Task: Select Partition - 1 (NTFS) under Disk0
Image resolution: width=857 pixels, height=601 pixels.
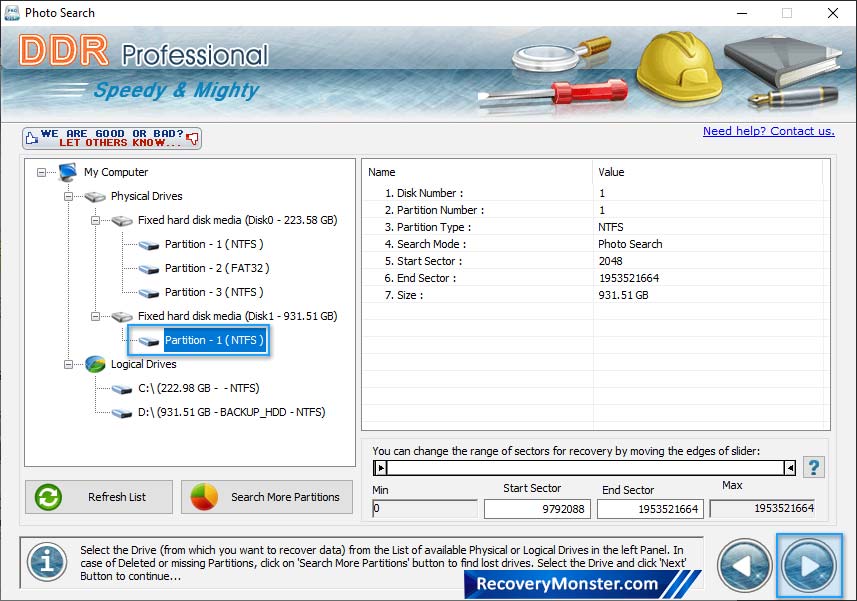Action: (x=214, y=244)
